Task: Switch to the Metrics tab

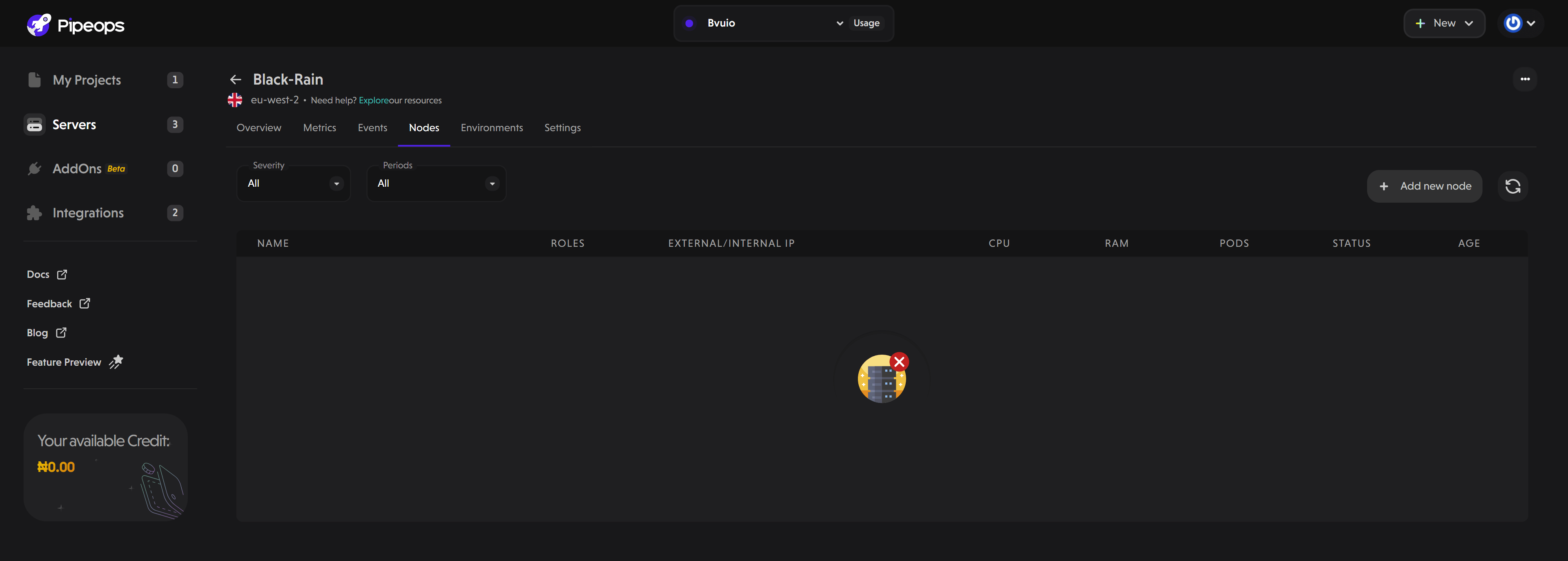Action: [x=319, y=127]
